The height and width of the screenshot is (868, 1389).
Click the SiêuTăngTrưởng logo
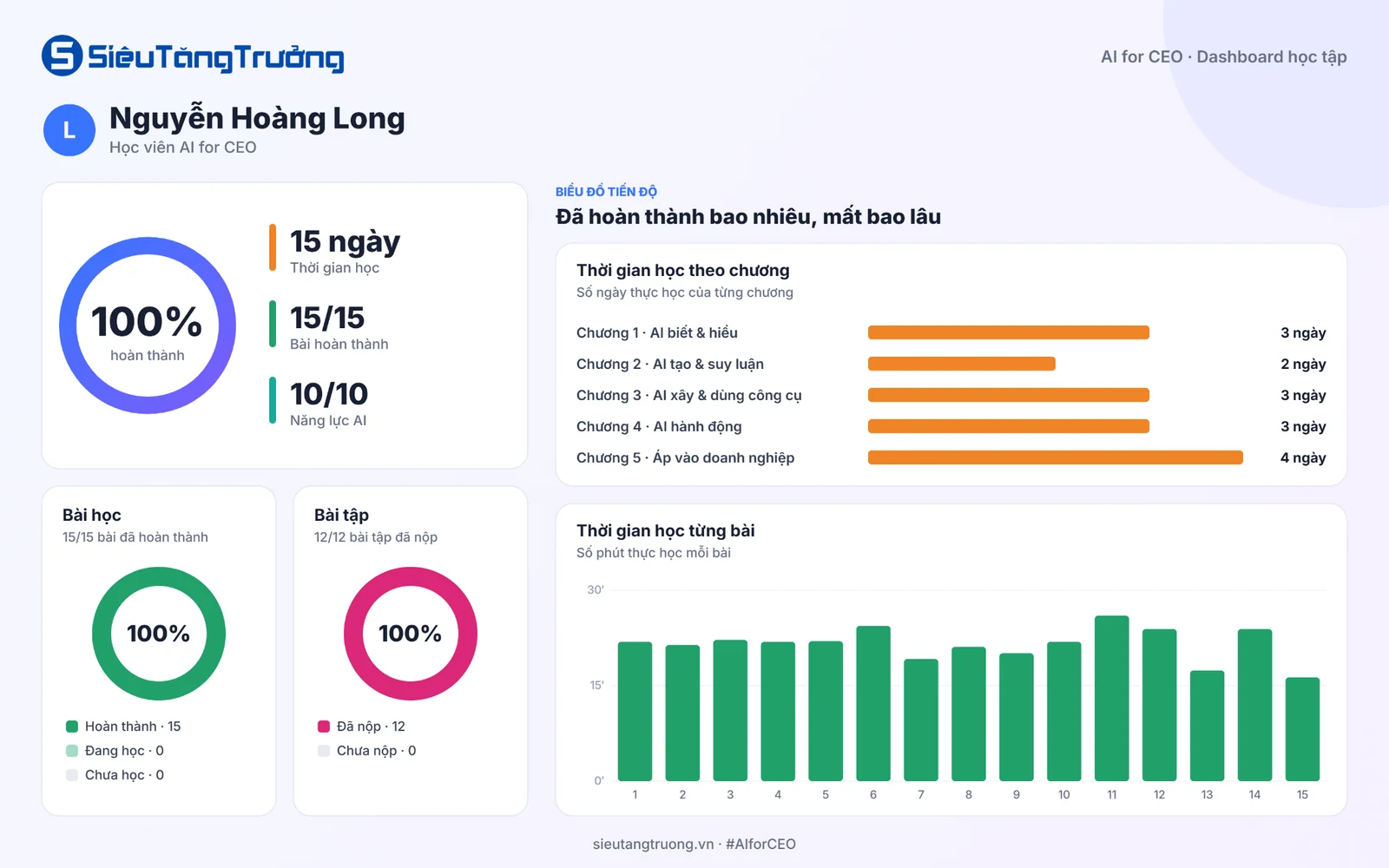coord(193,56)
